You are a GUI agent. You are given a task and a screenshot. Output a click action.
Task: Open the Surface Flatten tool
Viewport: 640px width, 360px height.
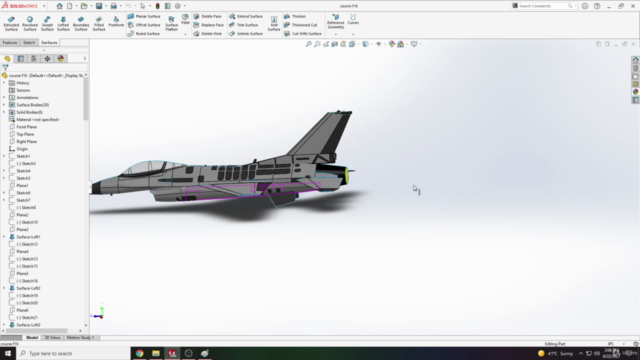tap(171, 24)
